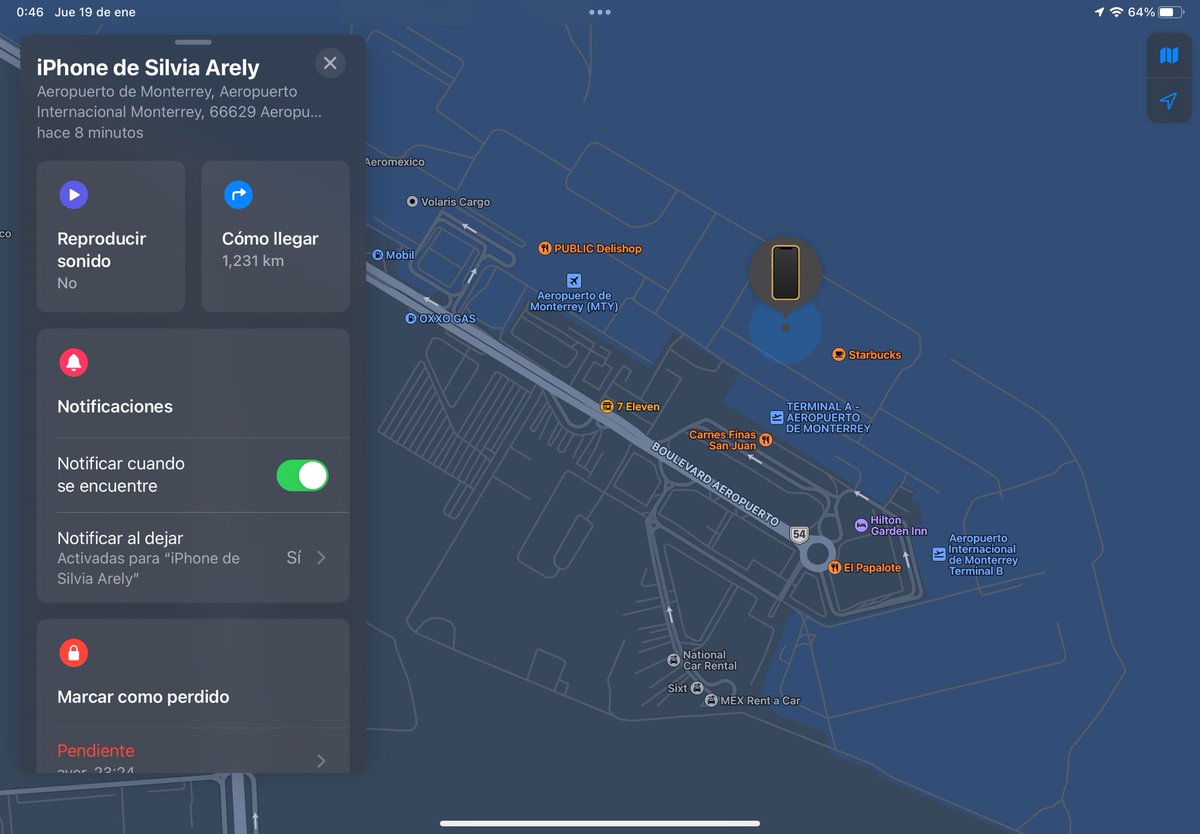
Task: Open Cómo llegar directions card
Action: point(275,236)
